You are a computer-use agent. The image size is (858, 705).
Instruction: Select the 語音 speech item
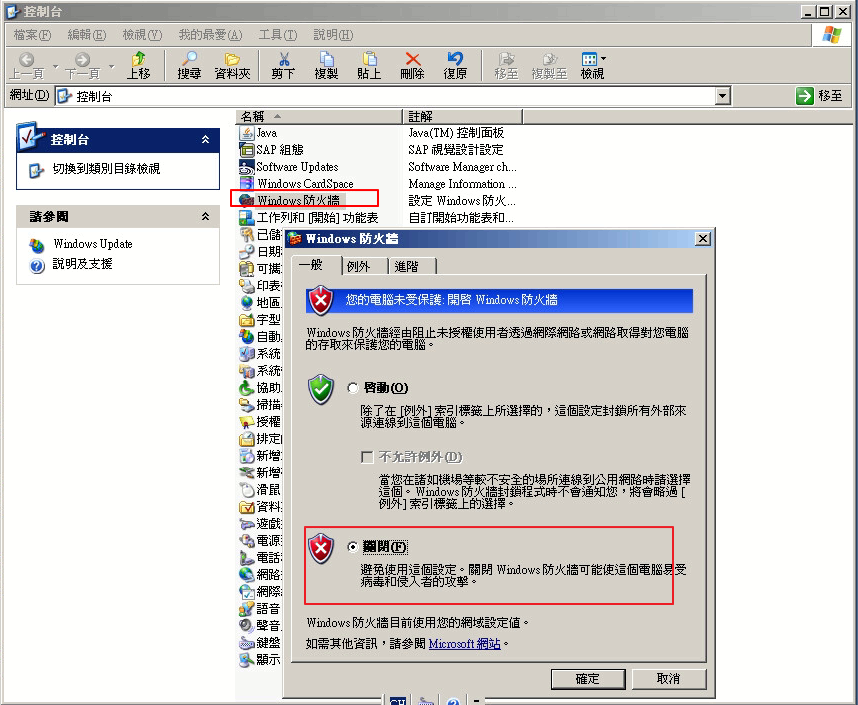tap(260, 609)
